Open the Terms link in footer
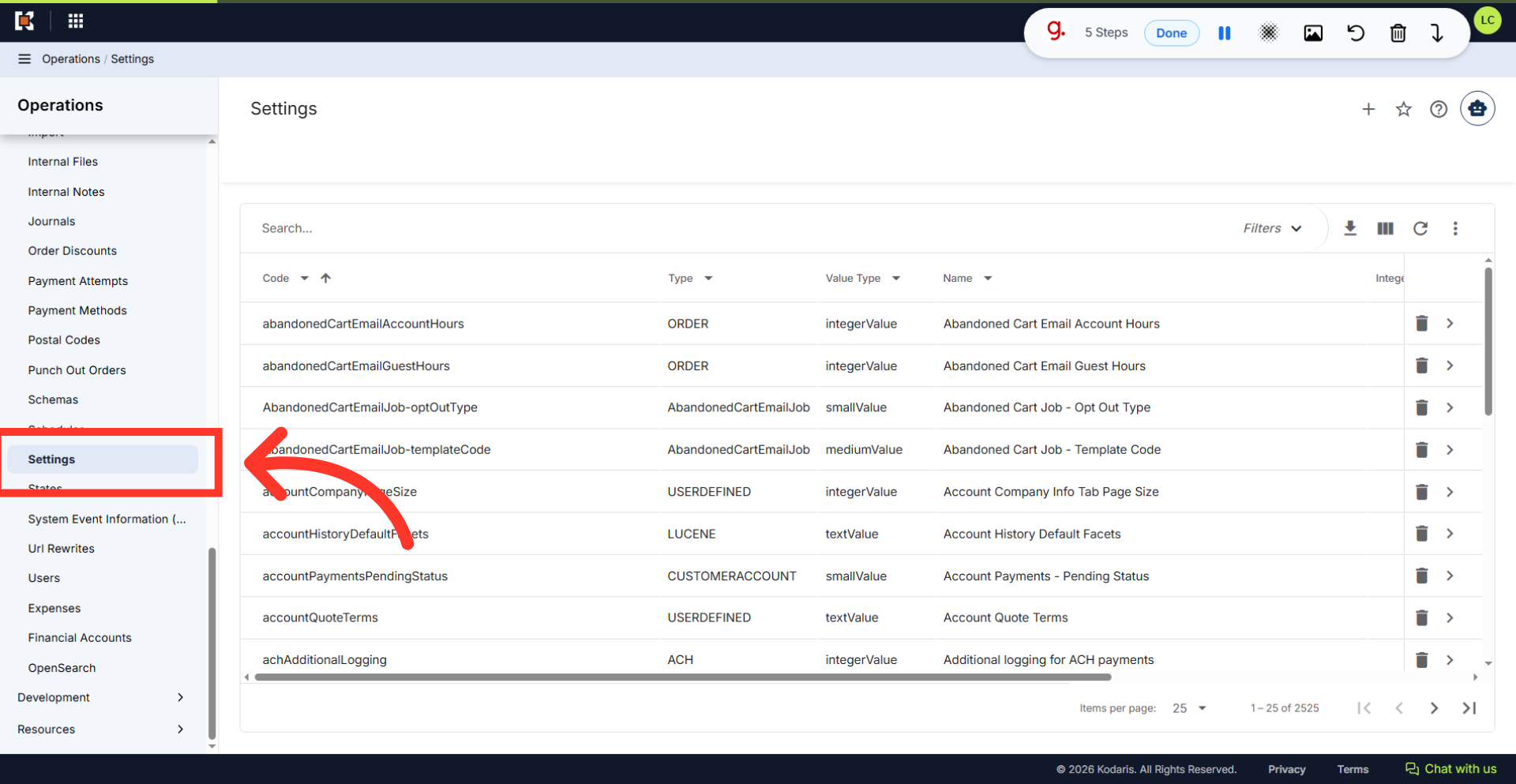 pyautogui.click(x=1353, y=770)
